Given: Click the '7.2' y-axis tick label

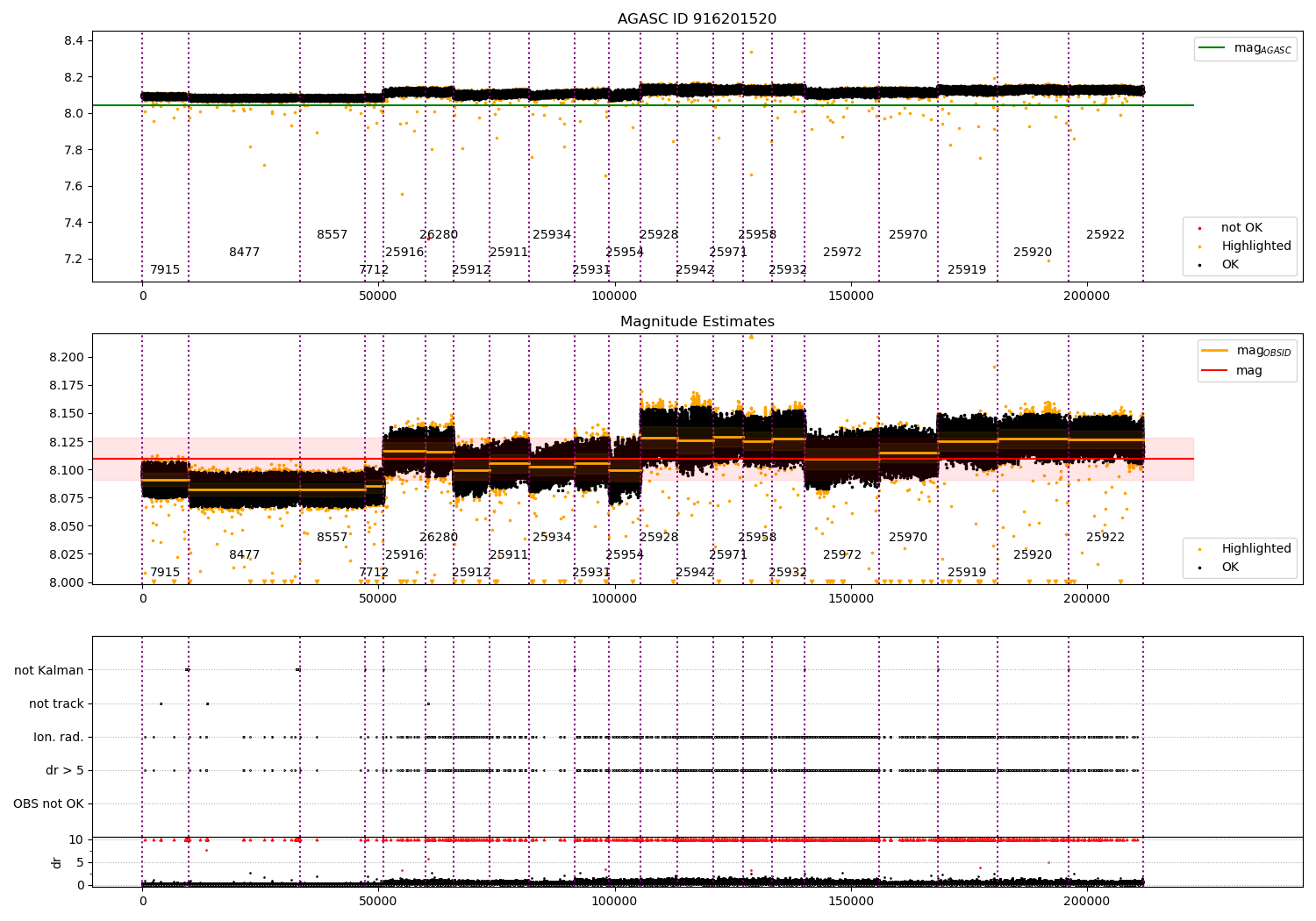Looking at the screenshot, I should pyautogui.click(x=74, y=259).
